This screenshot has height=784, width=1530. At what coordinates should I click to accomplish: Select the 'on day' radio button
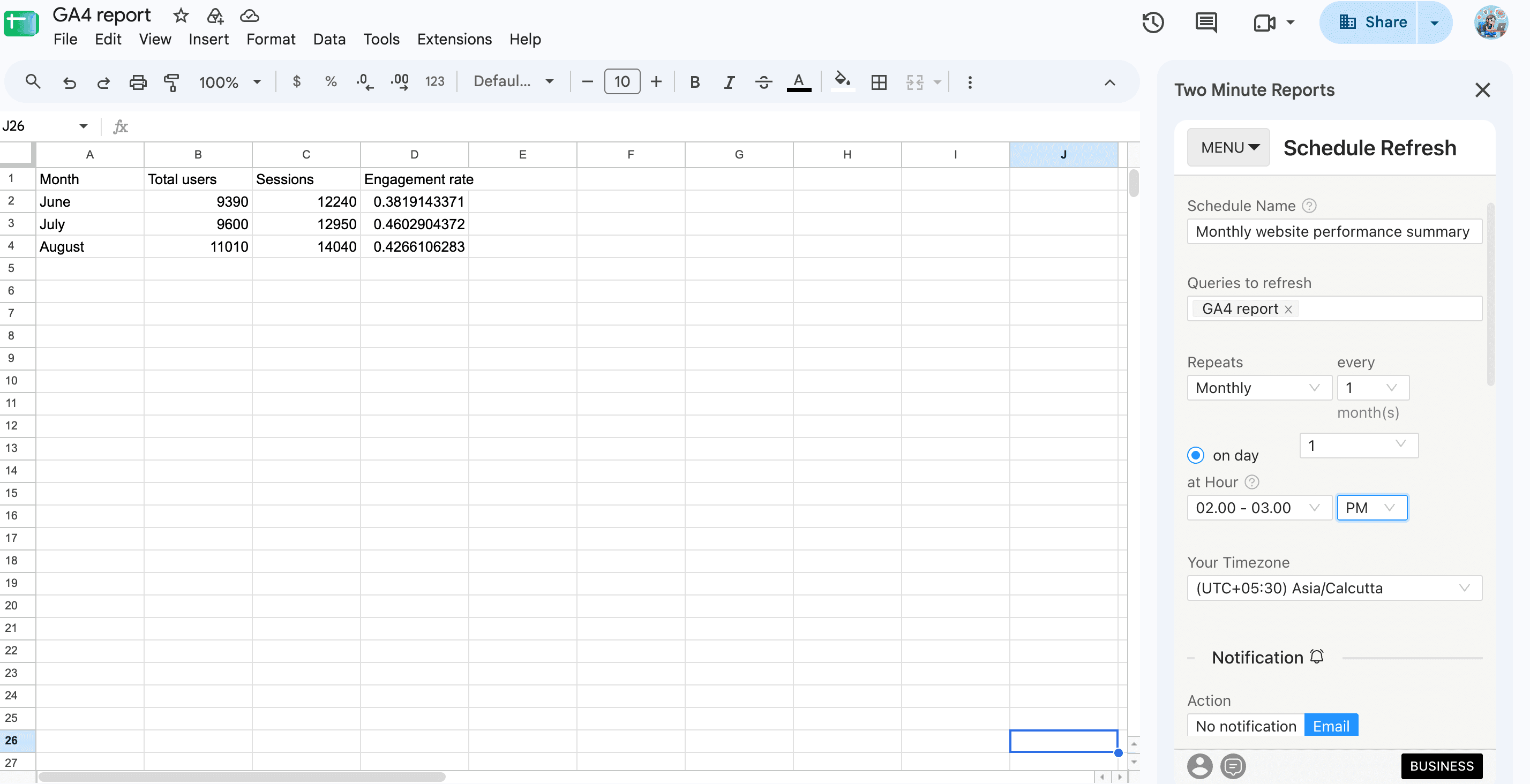1195,455
